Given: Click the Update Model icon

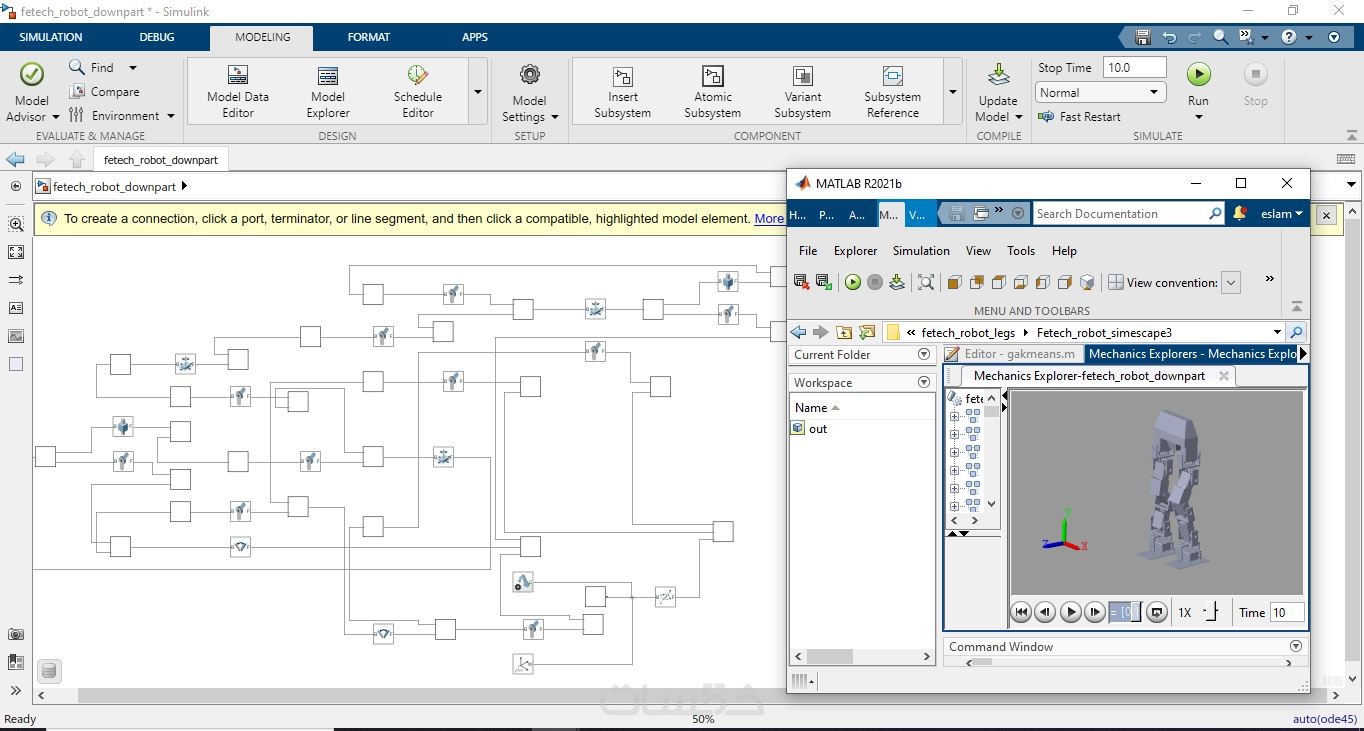Looking at the screenshot, I should 998,76.
